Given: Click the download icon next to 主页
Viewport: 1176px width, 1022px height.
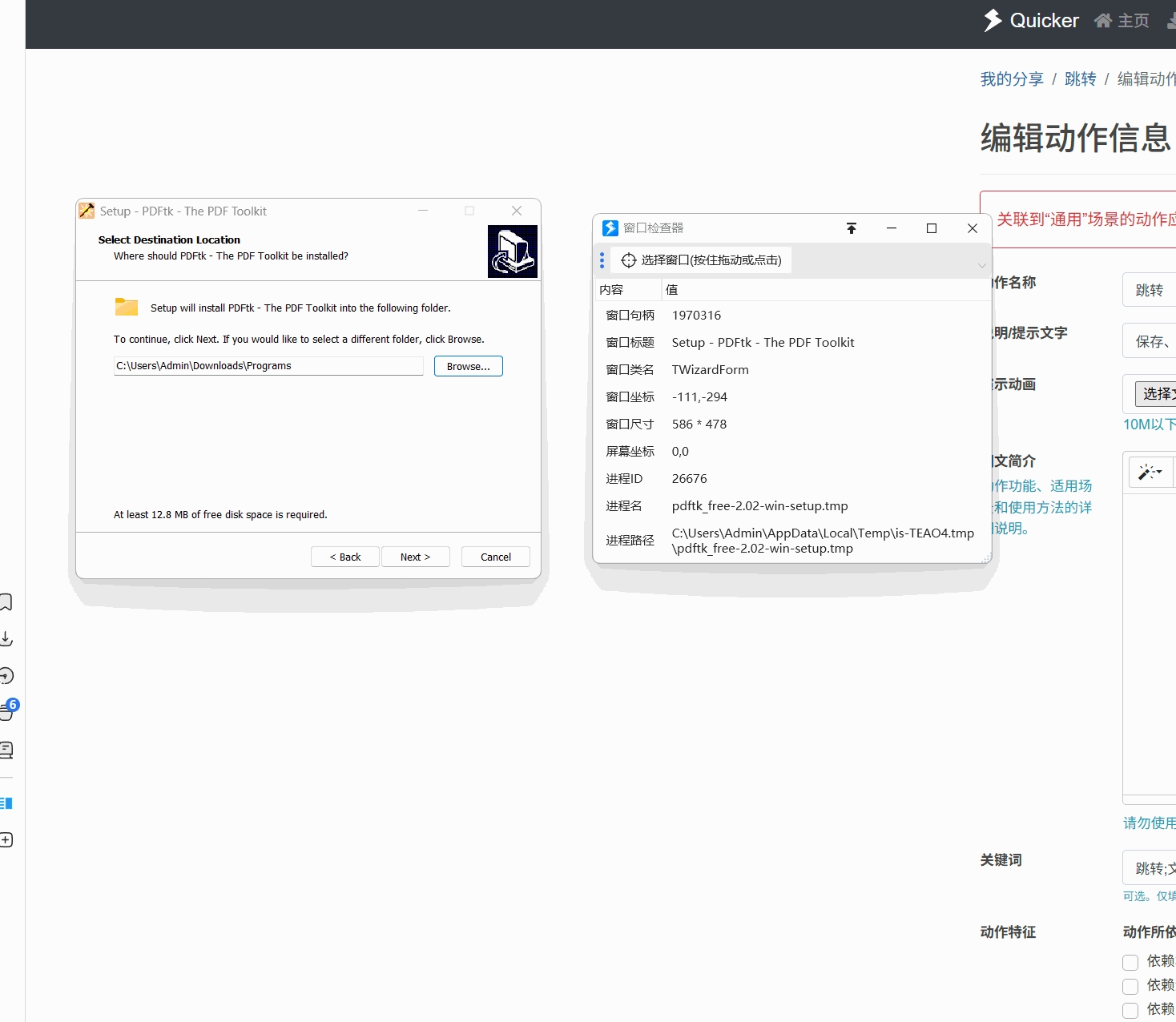Looking at the screenshot, I should pos(1171,21).
